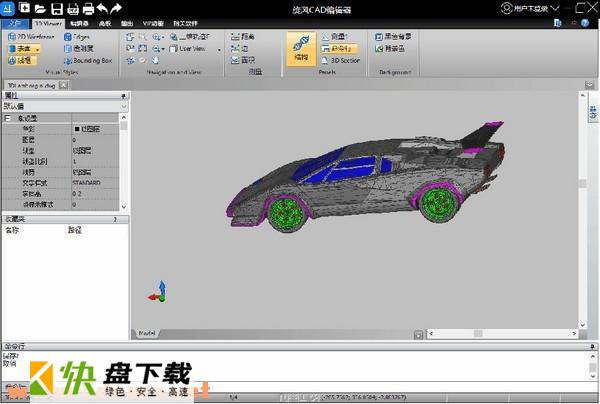
Task: Click the fit-to-window frame icon
Action: coord(143,49)
